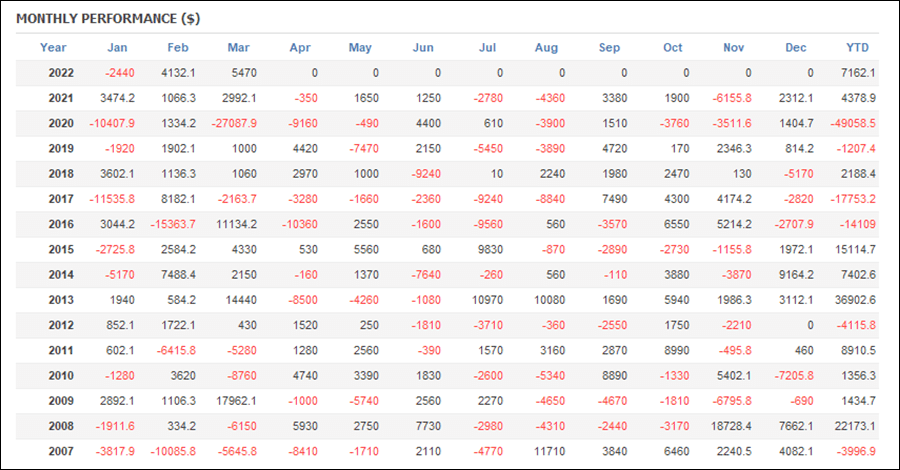Click 2021 Nov value -6155.8
The image size is (900, 470).
732,98
